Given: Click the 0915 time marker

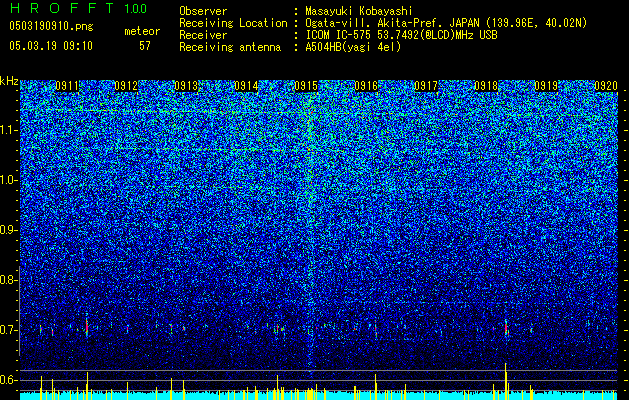Looking at the screenshot, I should point(306,86).
